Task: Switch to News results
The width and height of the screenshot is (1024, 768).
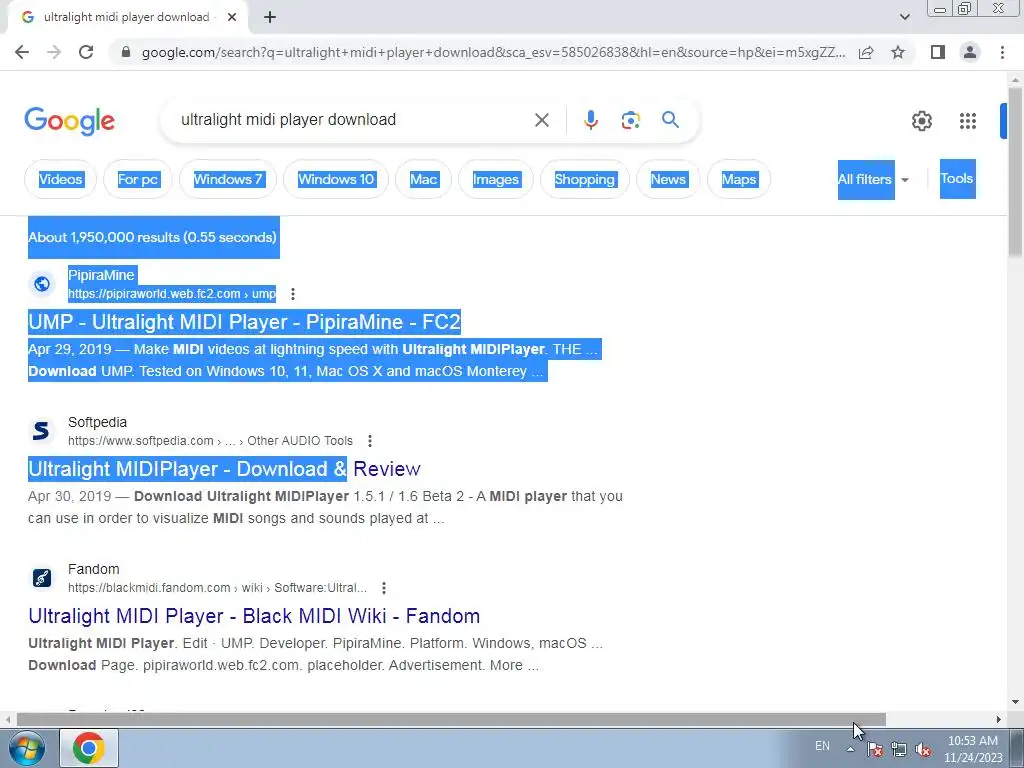Action: coord(668,179)
